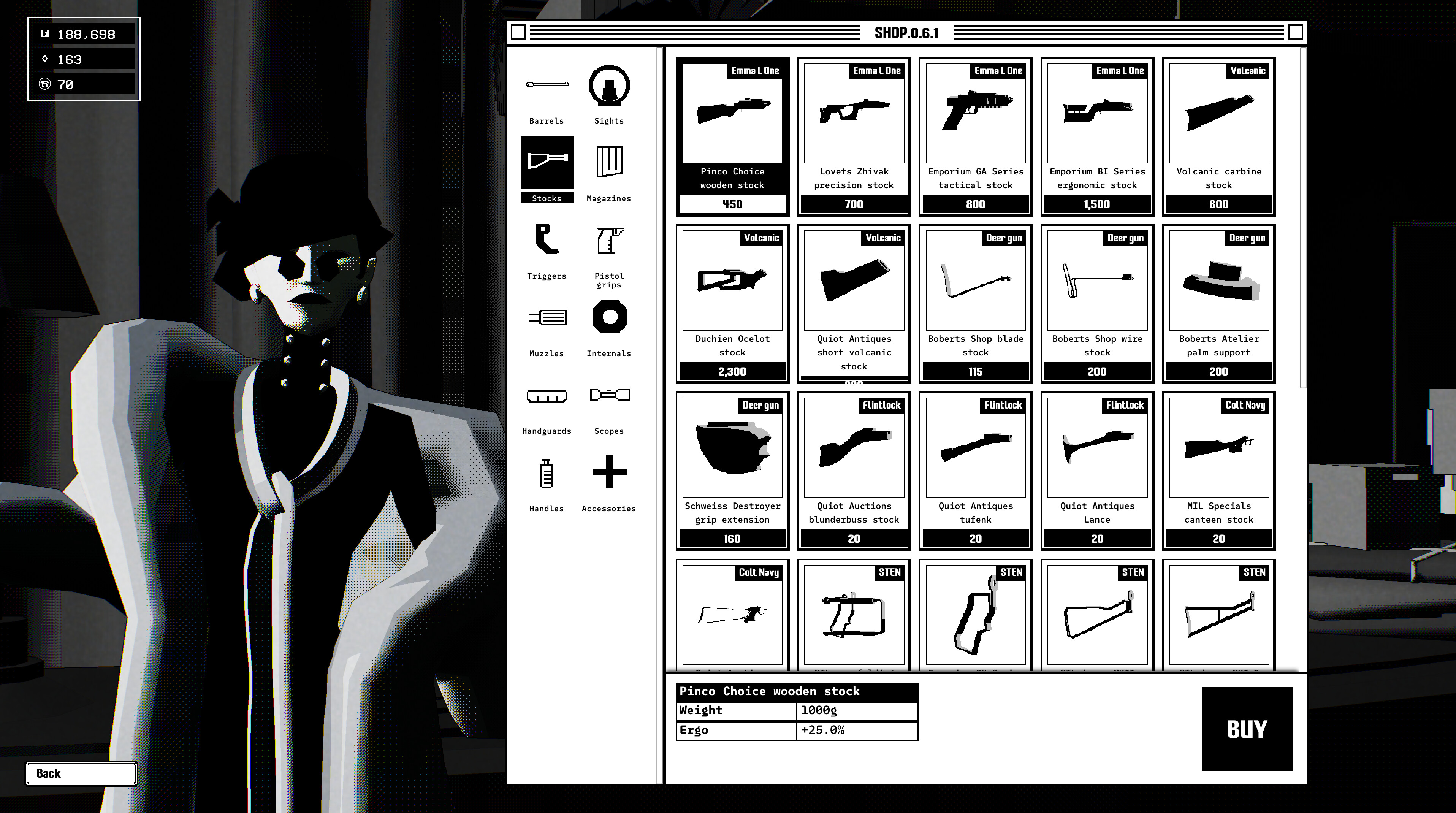The height and width of the screenshot is (813, 1456).
Task: Select Boberts Shop wire stock
Action: pyautogui.click(x=1096, y=304)
